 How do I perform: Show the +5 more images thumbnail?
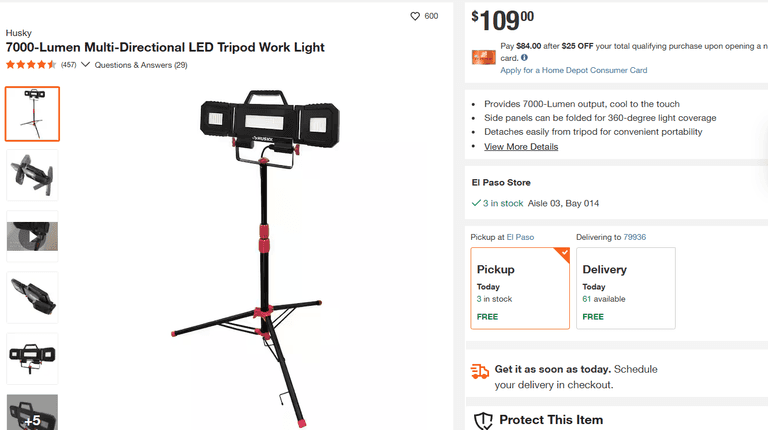point(32,413)
